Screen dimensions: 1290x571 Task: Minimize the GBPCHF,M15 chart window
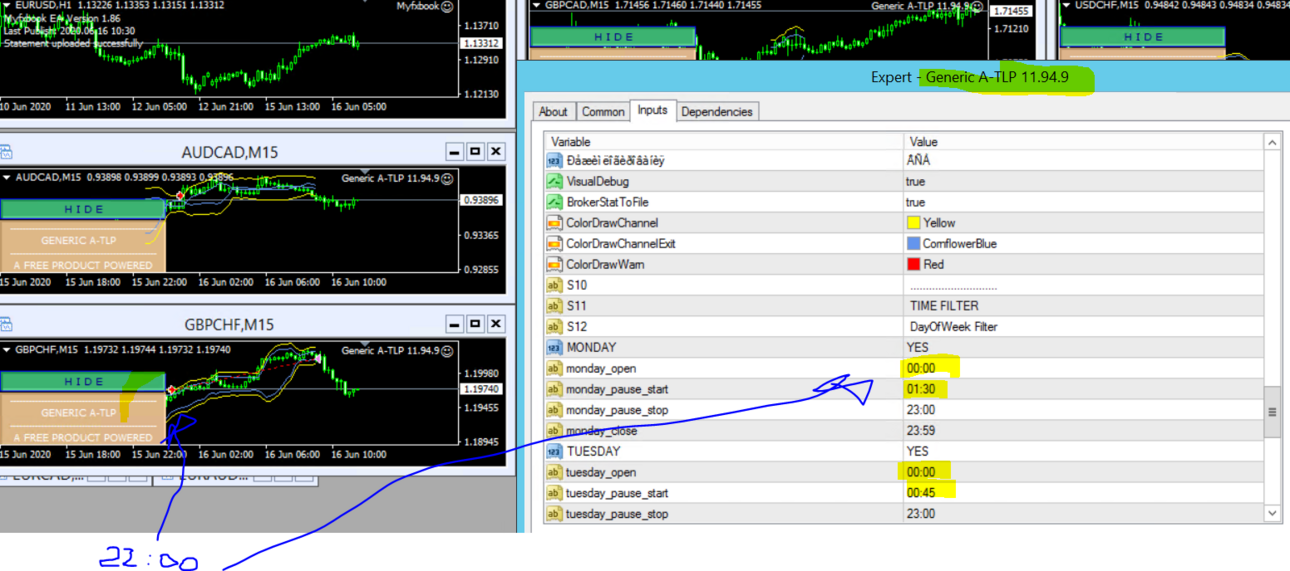[454, 324]
